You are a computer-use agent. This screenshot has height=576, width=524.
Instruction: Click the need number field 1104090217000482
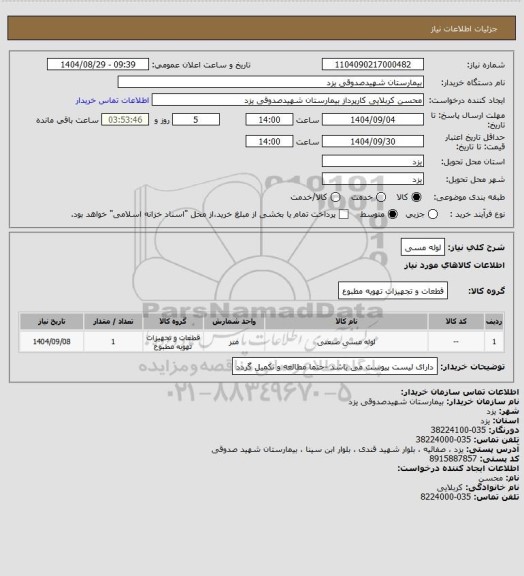coord(373,64)
